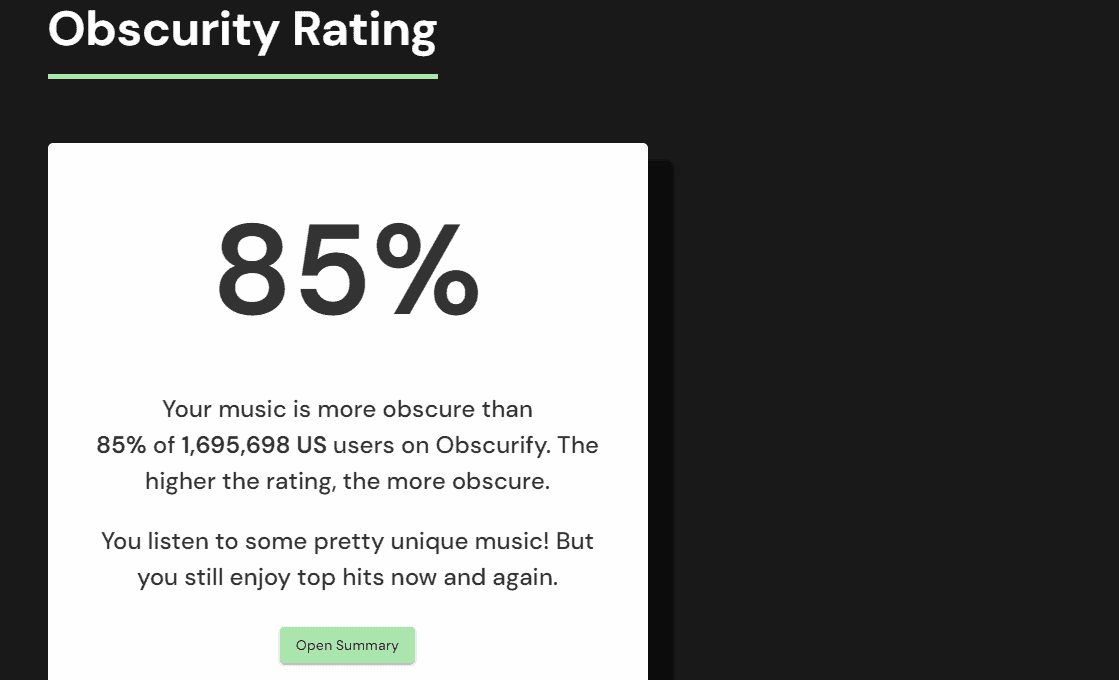
Task: Click the green underline below the heading
Action: 243,76
